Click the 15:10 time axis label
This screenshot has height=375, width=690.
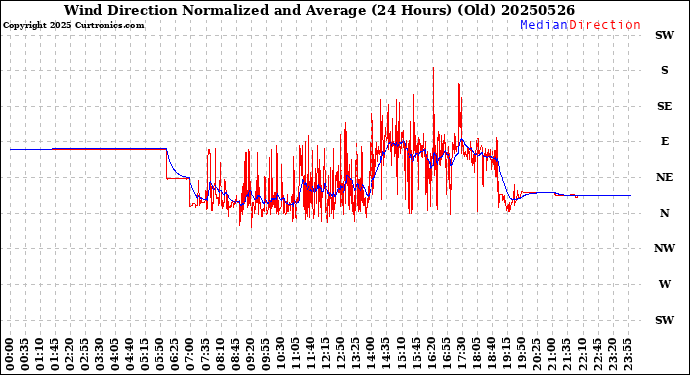tap(401, 355)
